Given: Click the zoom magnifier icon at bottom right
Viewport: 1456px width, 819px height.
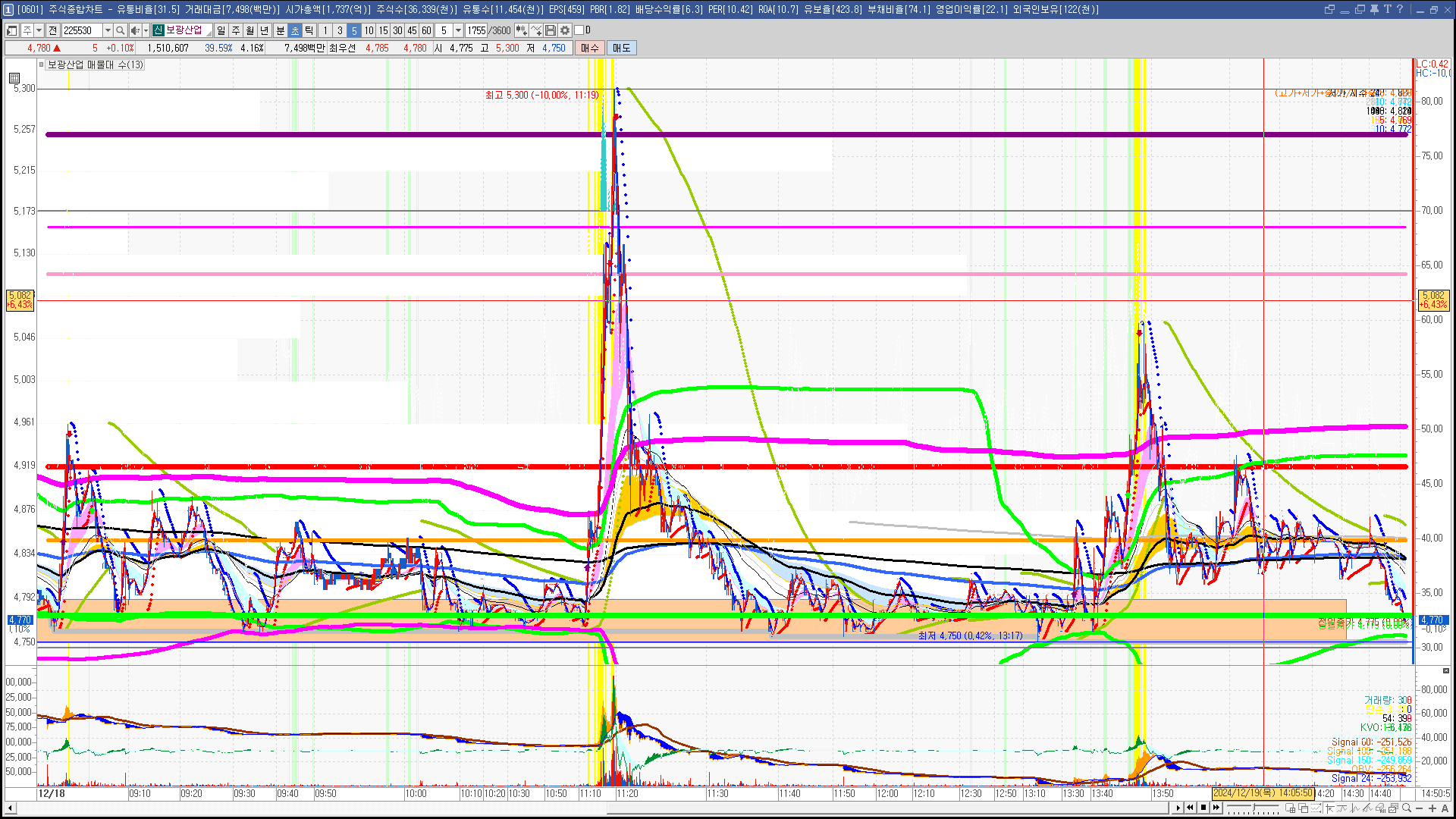Looking at the screenshot, I should [1407, 808].
